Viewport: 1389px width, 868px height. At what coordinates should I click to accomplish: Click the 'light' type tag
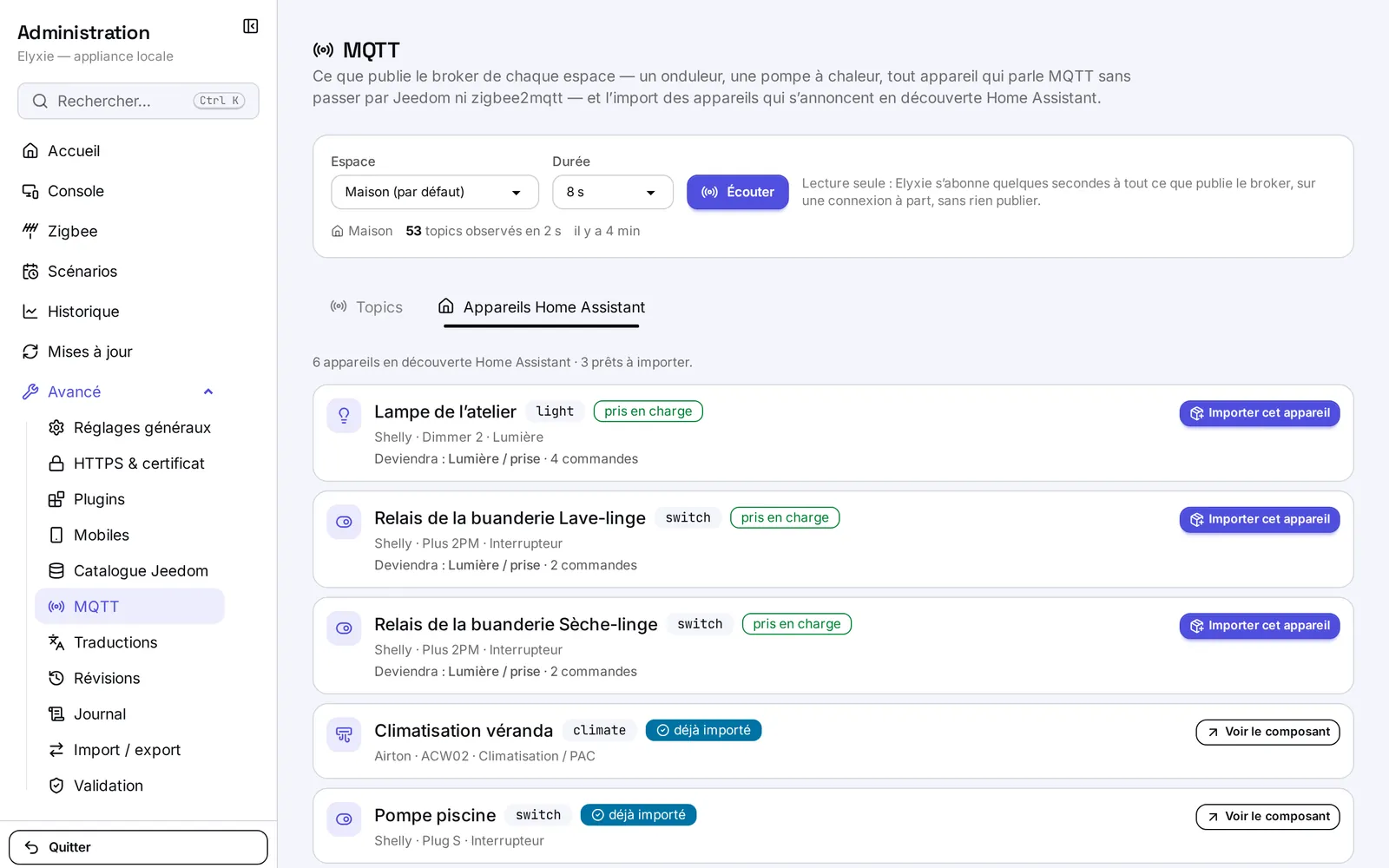tap(555, 411)
